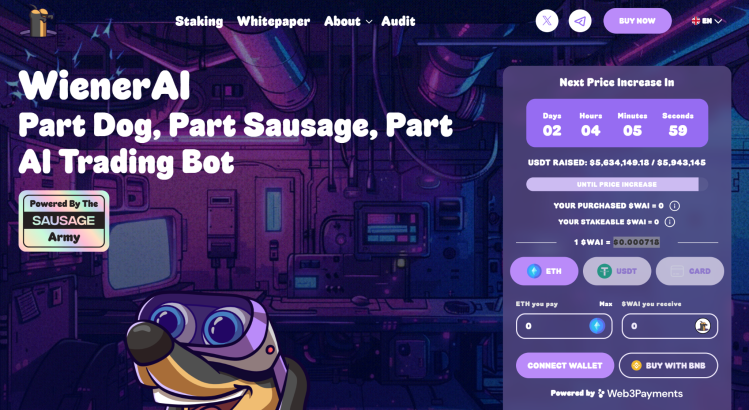Open the Telegram channel icon
The height and width of the screenshot is (410, 749).
tap(580, 21)
